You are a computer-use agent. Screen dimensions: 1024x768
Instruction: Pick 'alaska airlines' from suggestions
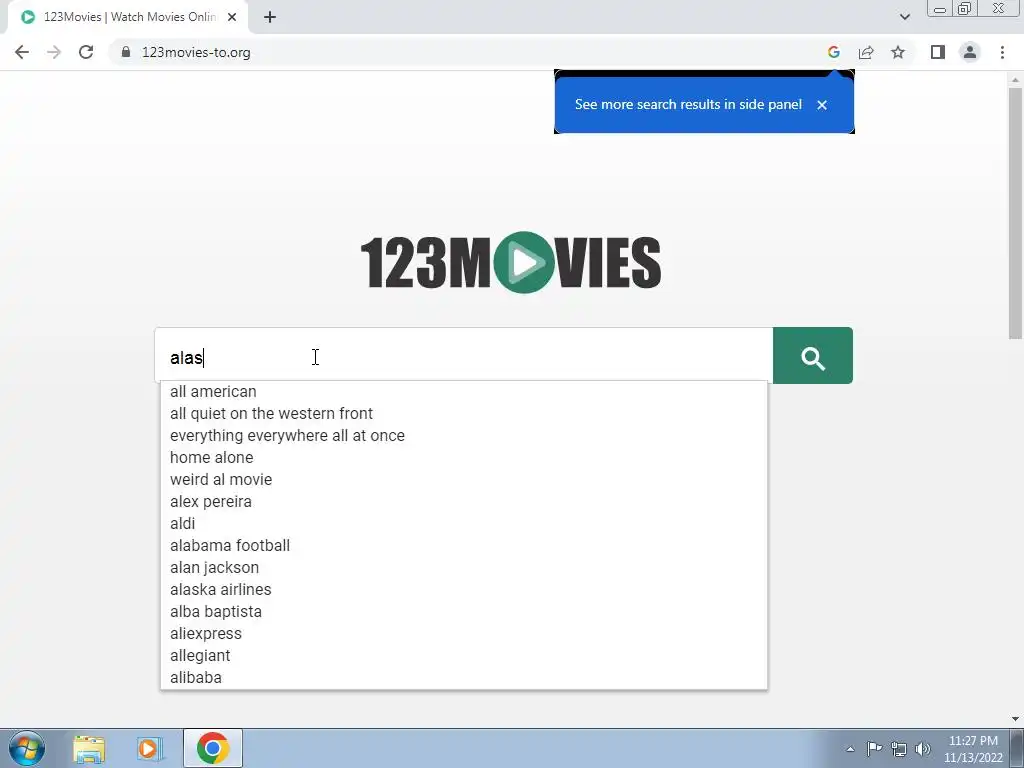coord(464,589)
